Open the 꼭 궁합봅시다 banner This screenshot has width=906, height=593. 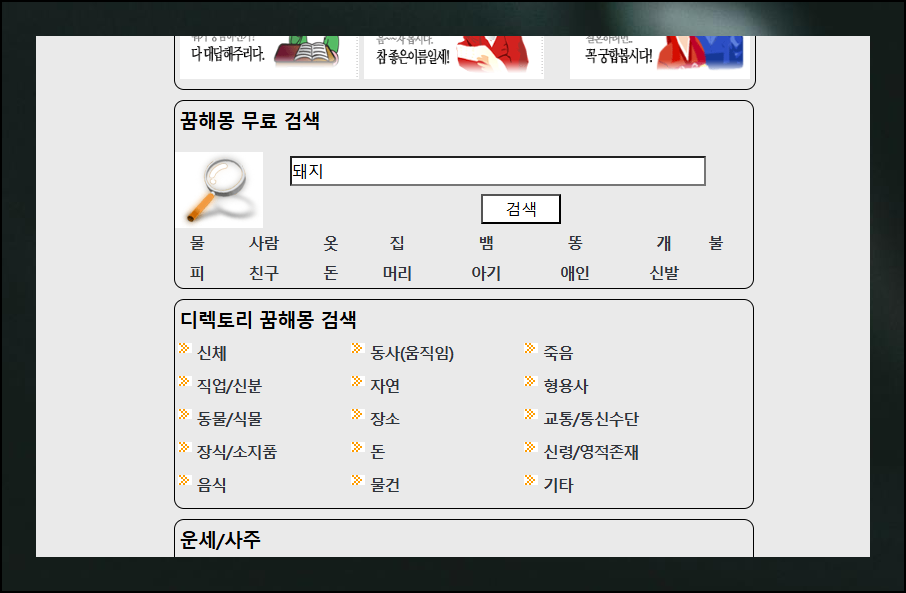(x=659, y=57)
